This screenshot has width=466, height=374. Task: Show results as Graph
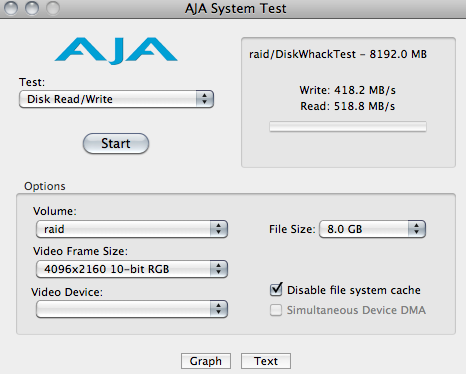tap(206, 361)
